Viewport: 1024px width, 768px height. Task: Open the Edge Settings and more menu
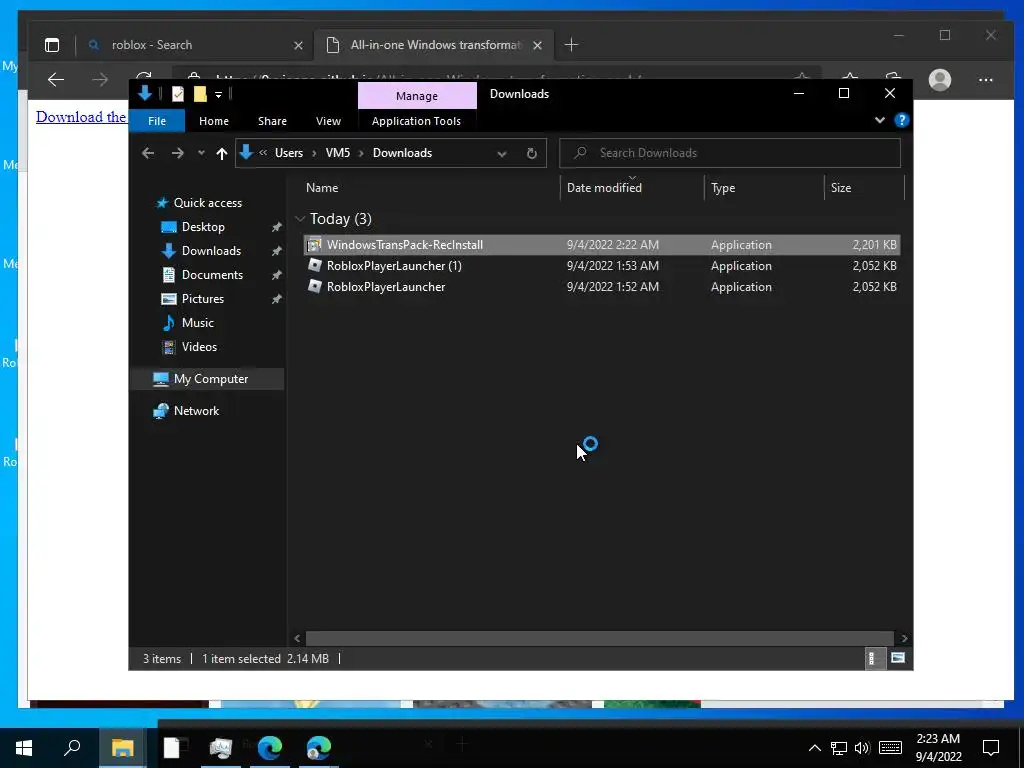[x=985, y=80]
